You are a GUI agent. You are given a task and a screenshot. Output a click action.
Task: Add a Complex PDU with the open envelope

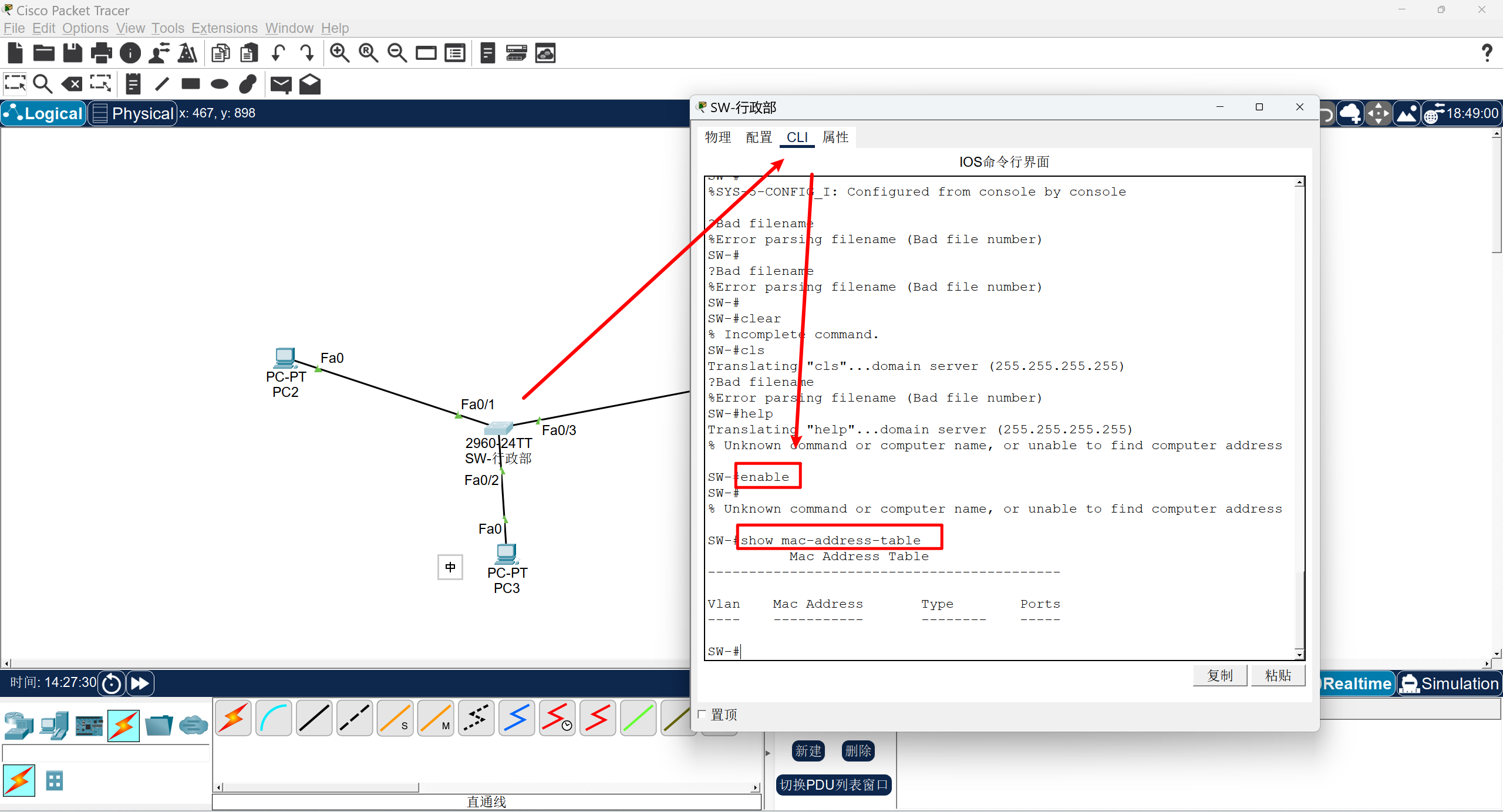[x=310, y=84]
